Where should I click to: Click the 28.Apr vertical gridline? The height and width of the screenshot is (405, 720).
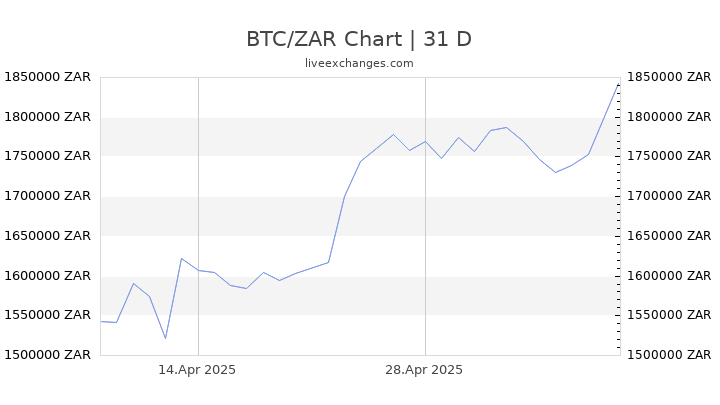click(x=425, y=216)
